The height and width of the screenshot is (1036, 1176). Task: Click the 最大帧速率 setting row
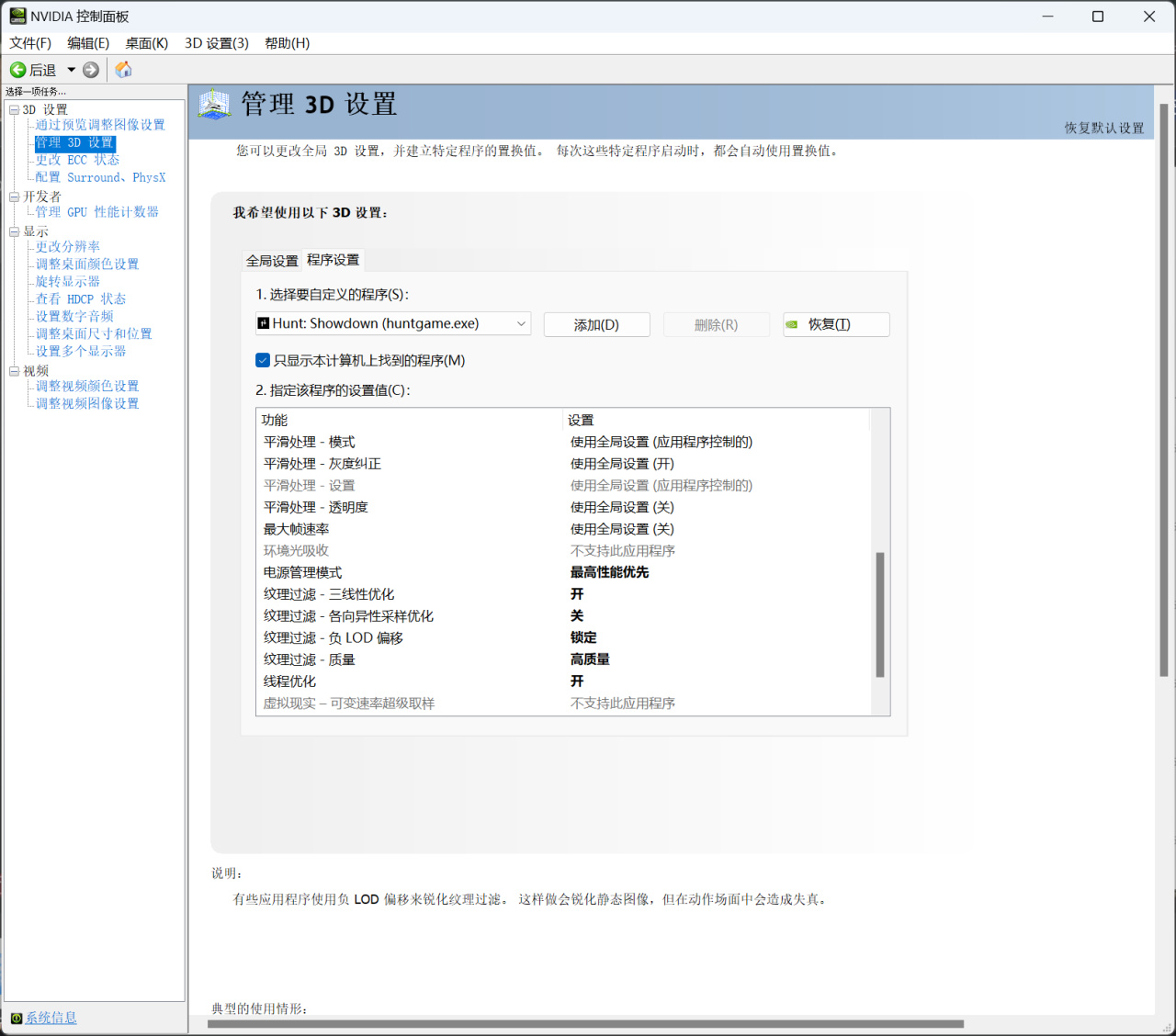[x=563, y=529]
